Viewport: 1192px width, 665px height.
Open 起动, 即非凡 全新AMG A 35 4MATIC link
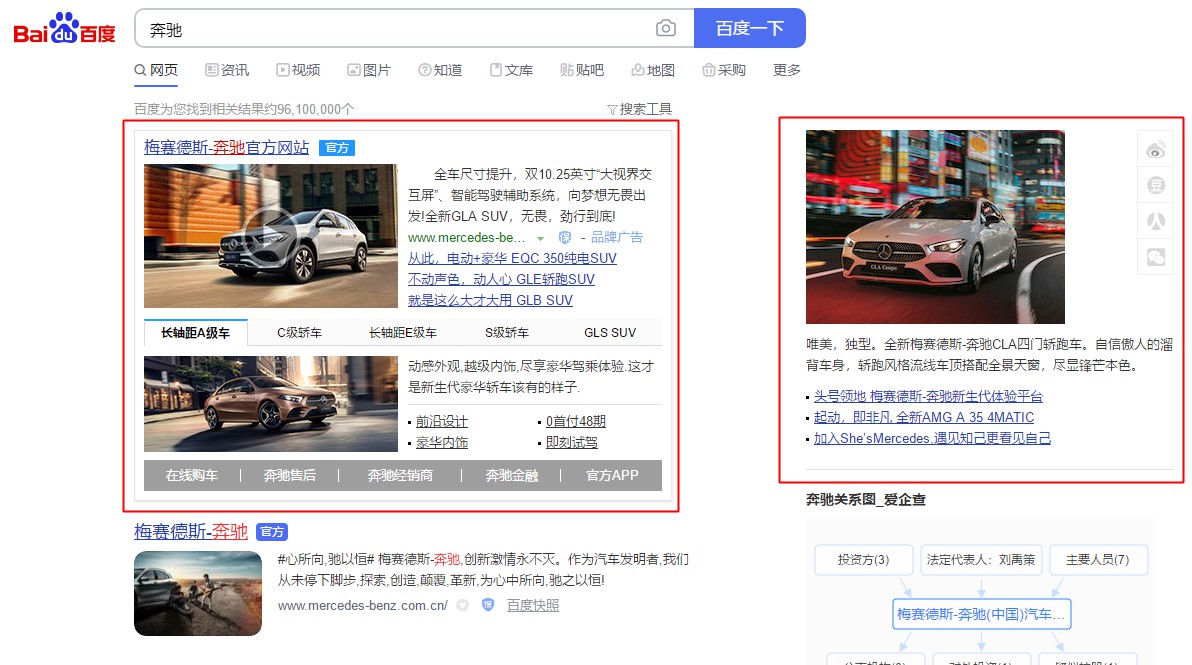point(924,417)
